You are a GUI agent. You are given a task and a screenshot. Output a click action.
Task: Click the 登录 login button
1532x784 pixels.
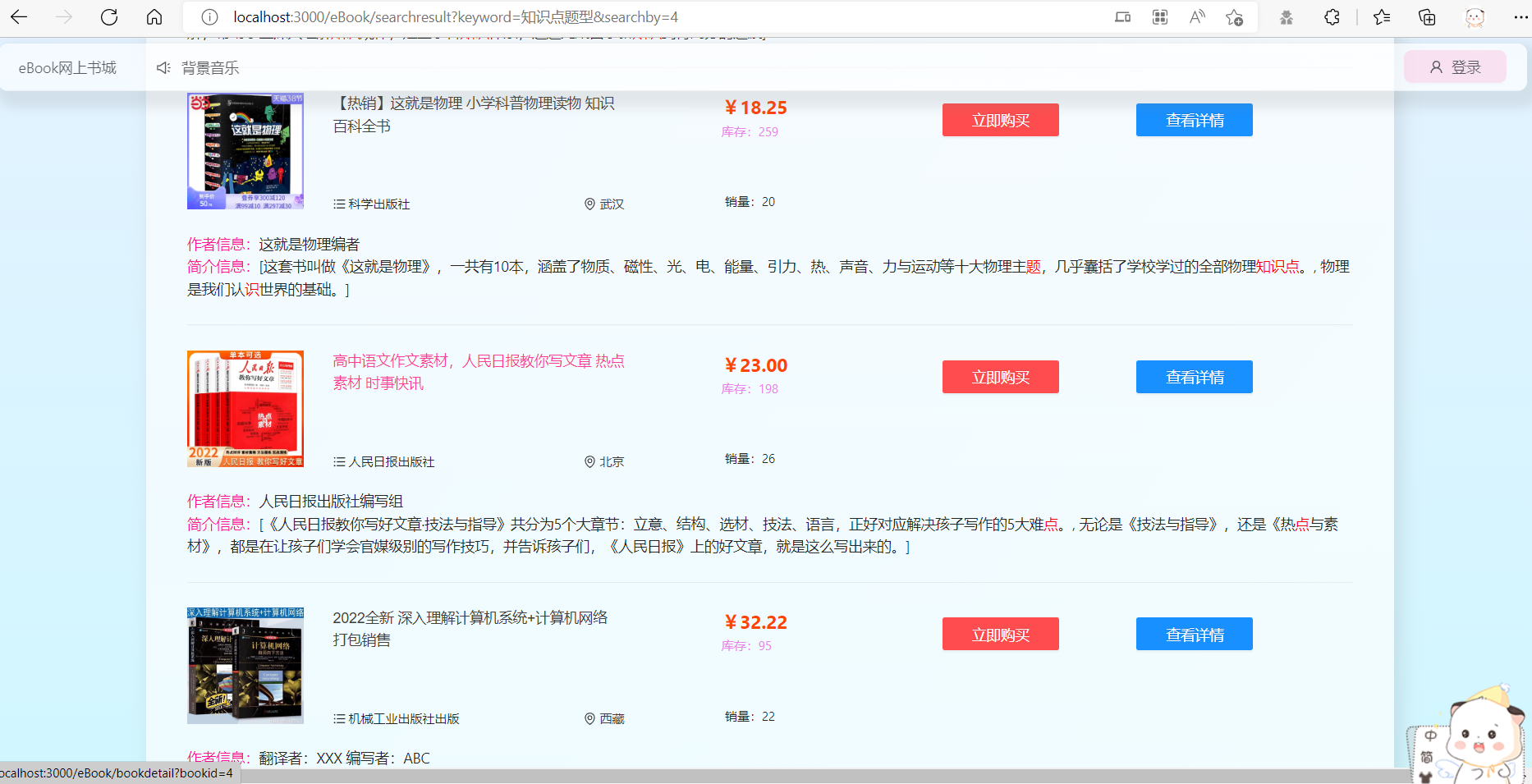pos(1455,67)
